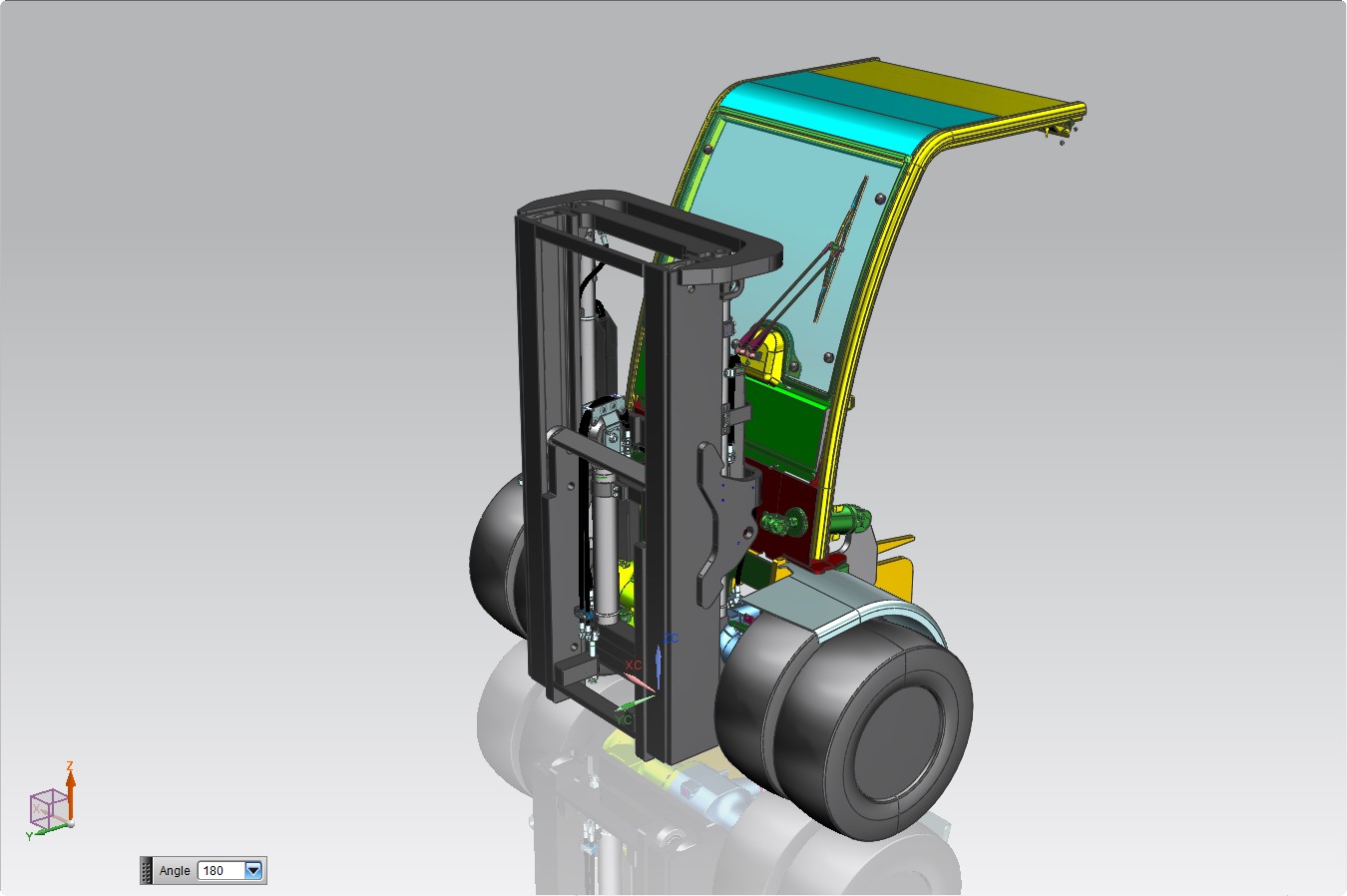Select the red XC axis handle
This screenshot has width=1347, height=896.
(640, 681)
